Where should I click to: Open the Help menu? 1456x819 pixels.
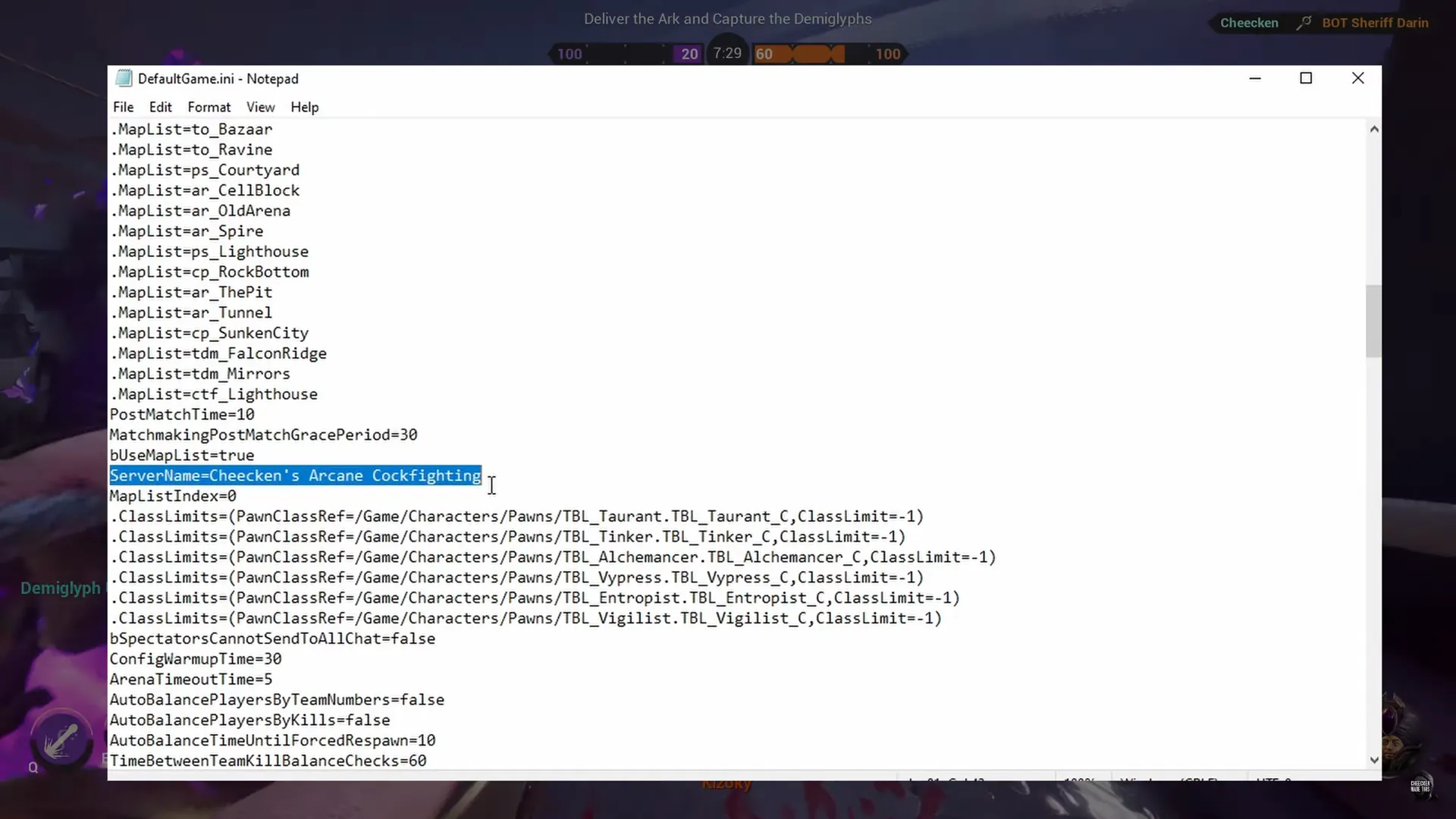tap(304, 107)
